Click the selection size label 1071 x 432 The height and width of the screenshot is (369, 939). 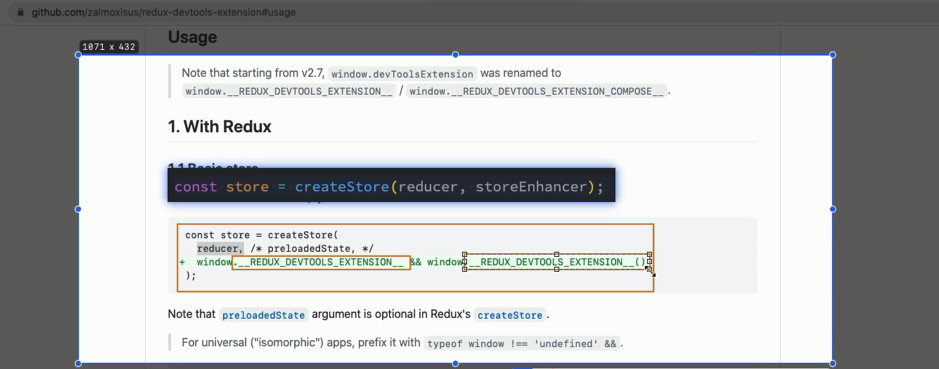tap(109, 47)
